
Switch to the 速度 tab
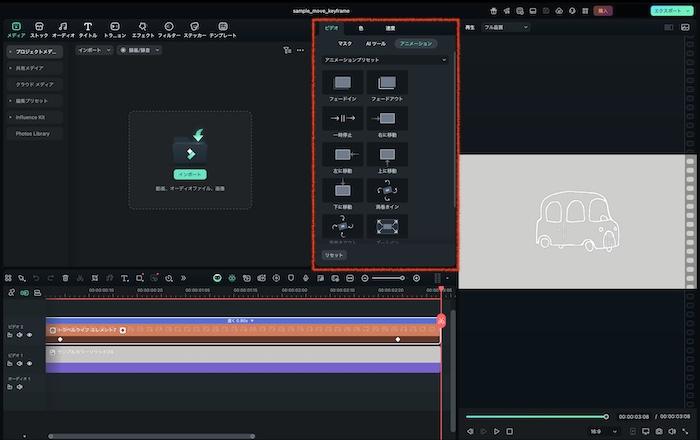click(x=390, y=28)
